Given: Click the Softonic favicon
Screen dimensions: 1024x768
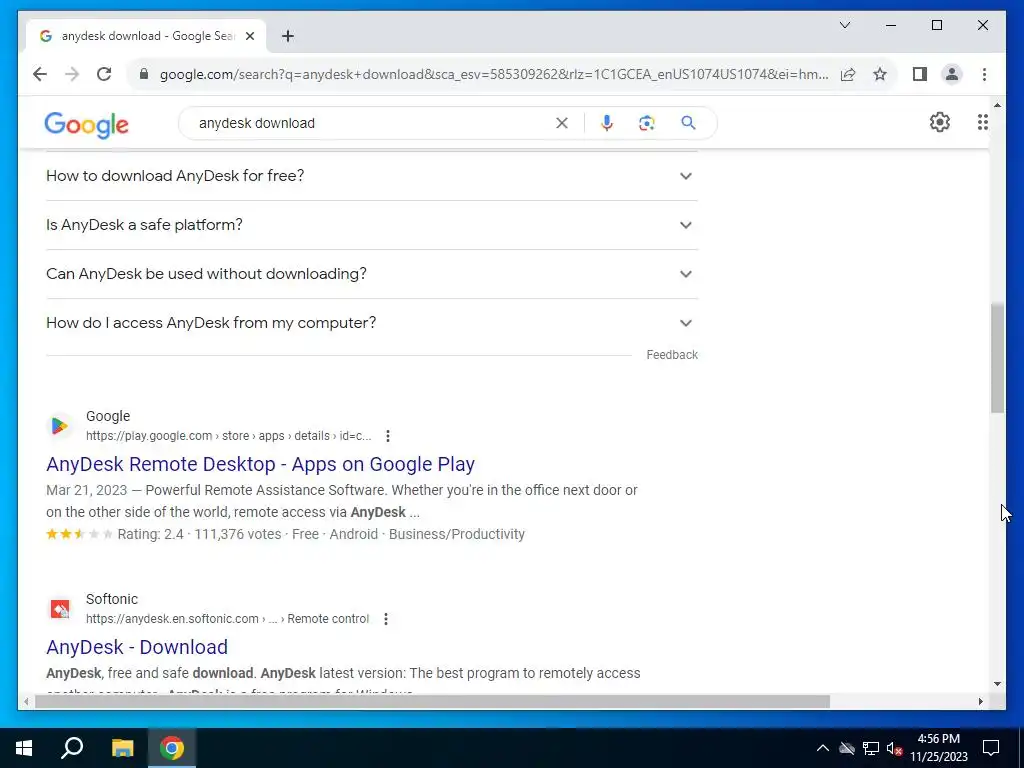Looking at the screenshot, I should click(59, 609).
